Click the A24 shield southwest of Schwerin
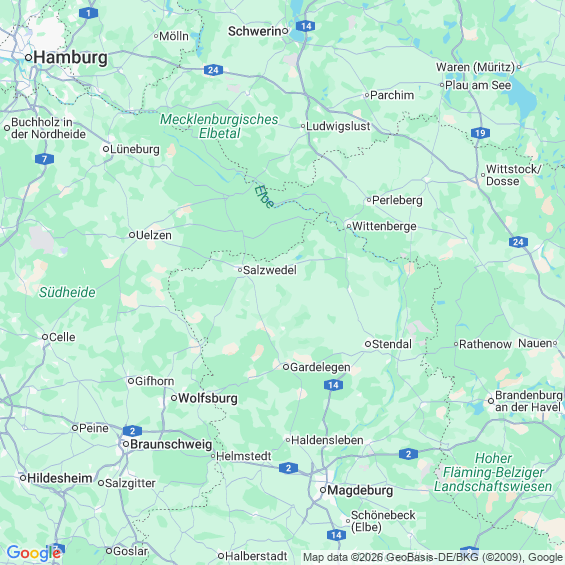 click(213, 70)
